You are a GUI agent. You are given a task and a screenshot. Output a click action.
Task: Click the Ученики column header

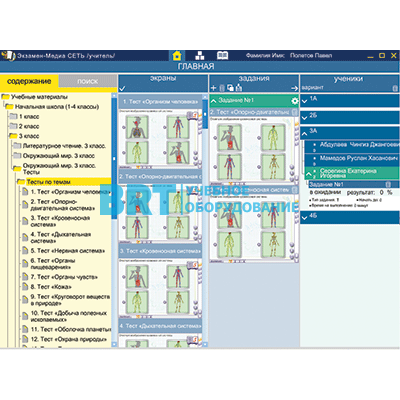click(x=348, y=79)
